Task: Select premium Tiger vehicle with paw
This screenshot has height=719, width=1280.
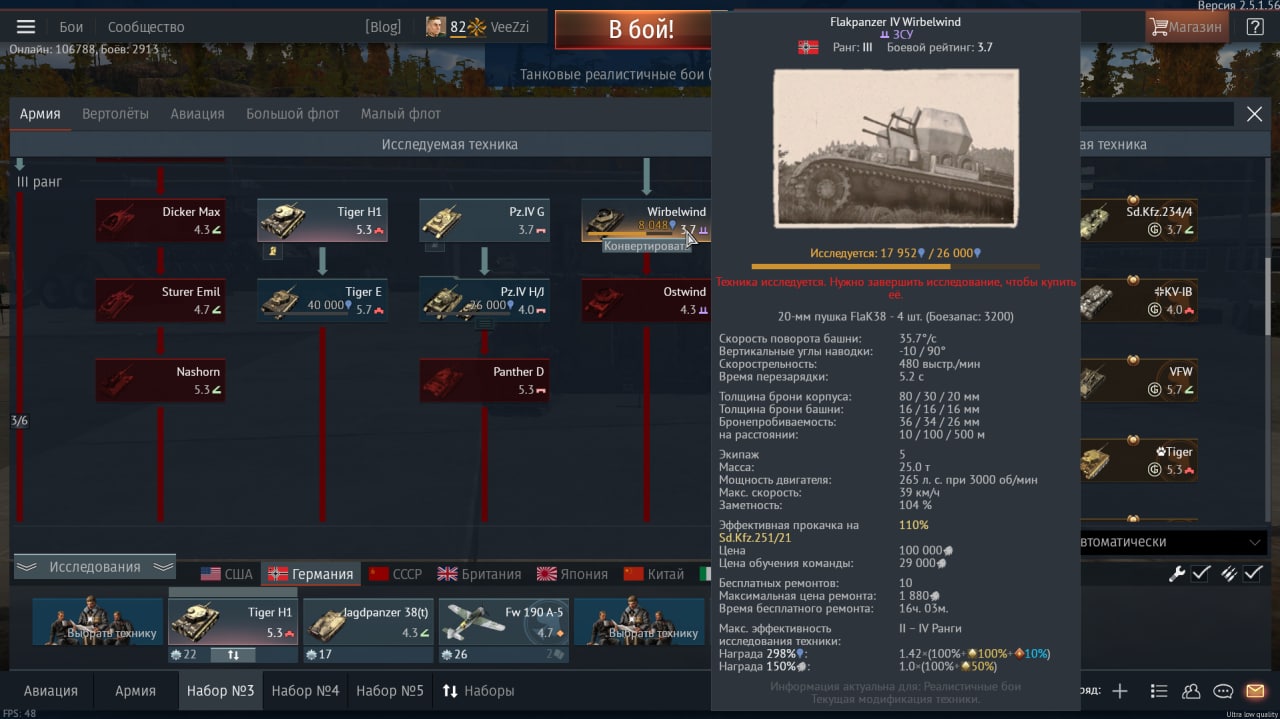Action: pos(1138,460)
